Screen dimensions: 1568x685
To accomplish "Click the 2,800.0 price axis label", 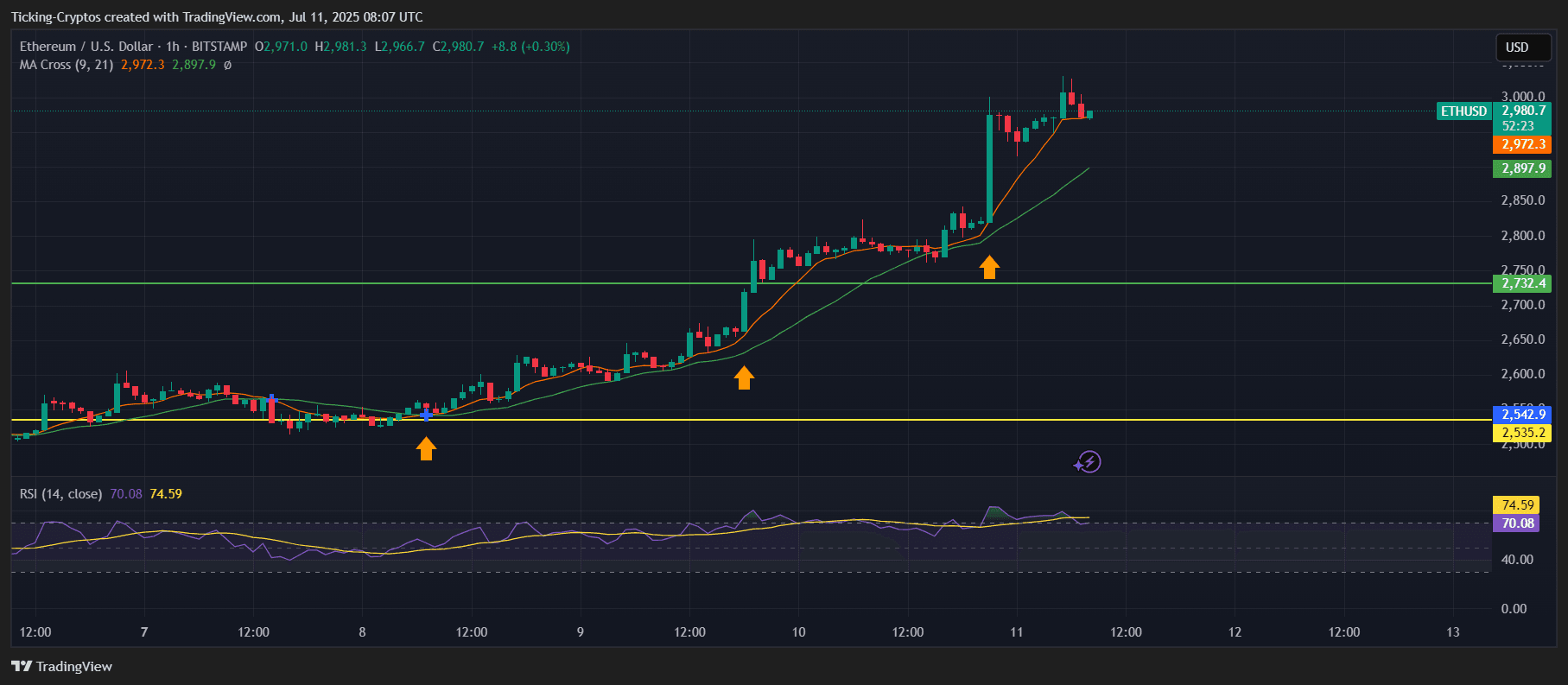I will tap(1523, 236).
